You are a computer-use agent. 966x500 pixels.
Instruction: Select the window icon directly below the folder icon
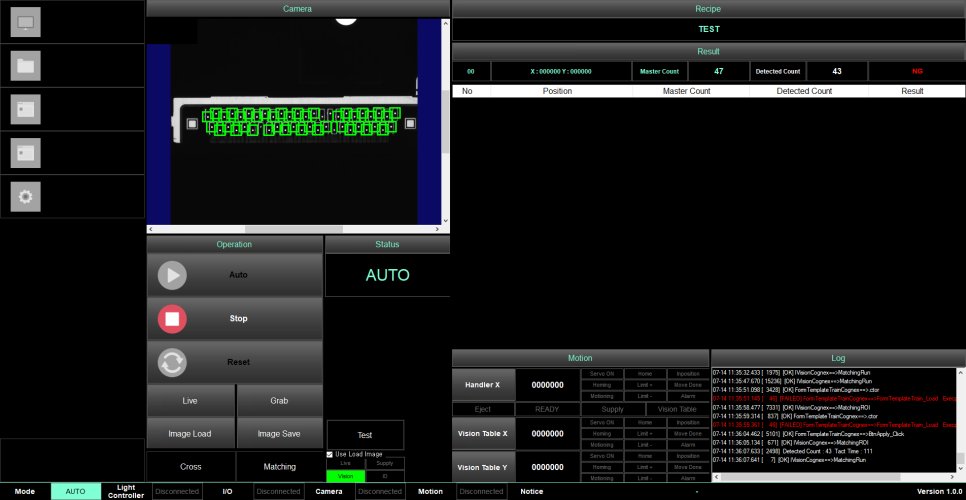coord(26,110)
